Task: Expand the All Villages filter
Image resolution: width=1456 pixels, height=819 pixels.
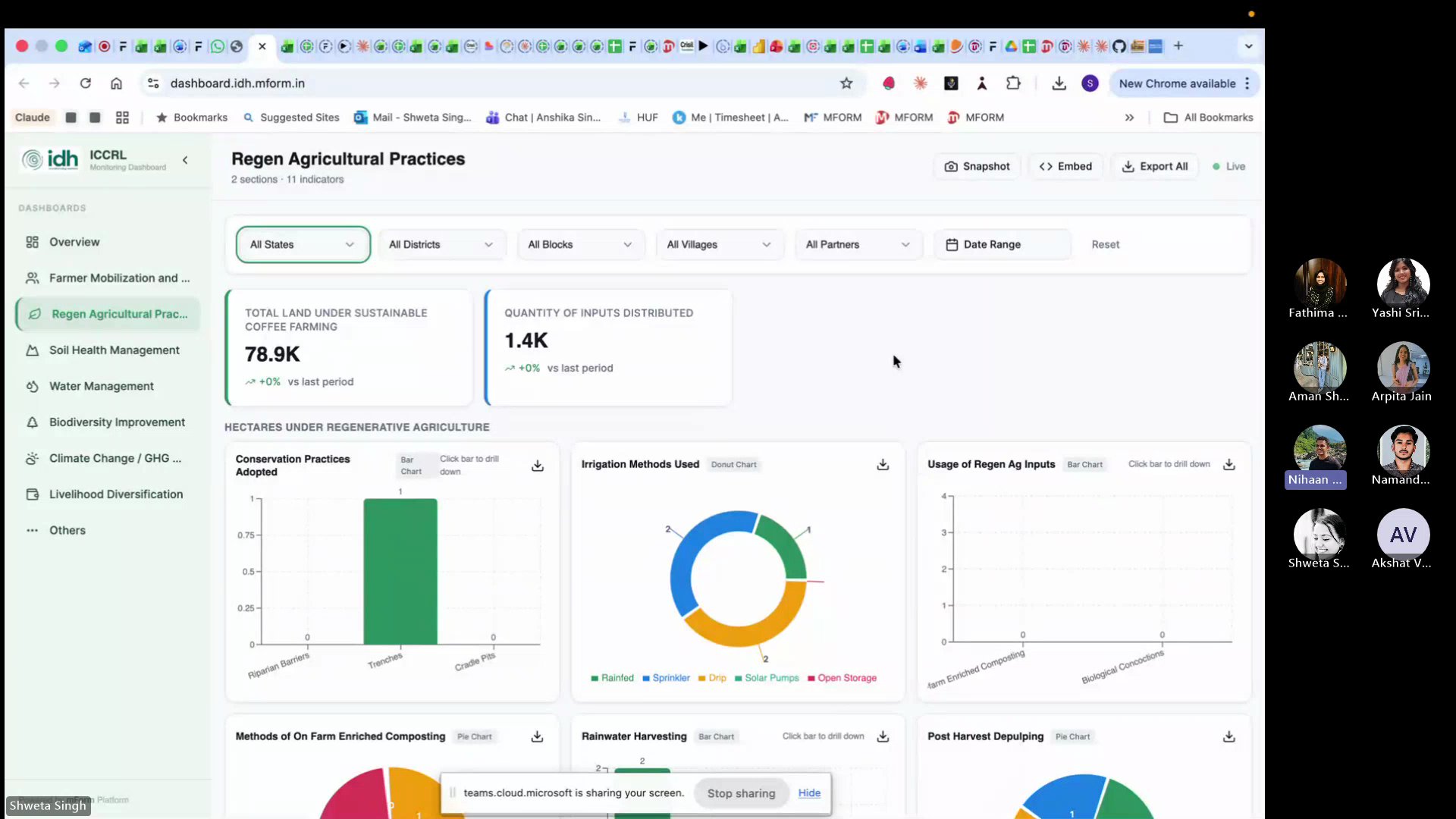Action: [x=718, y=244]
